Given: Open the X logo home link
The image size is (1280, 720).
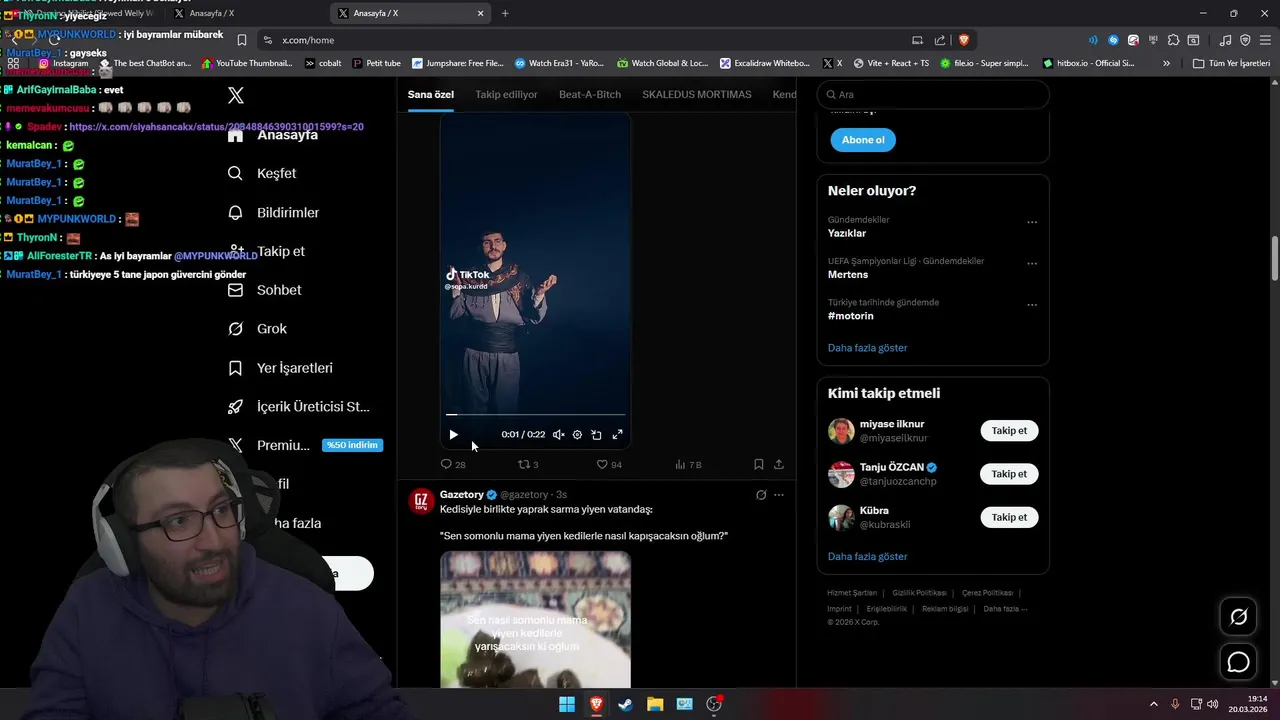Looking at the screenshot, I should (235, 95).
